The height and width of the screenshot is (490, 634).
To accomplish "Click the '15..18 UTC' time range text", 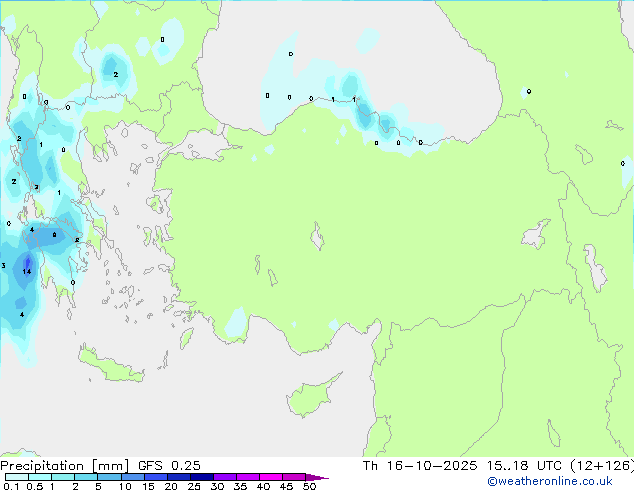I will pos(524,466).
